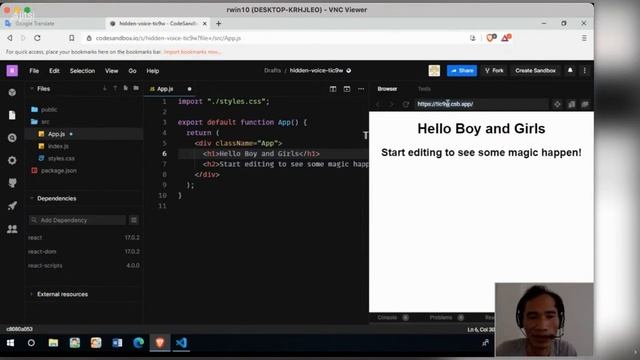The width and height of the screenshot is (640, 360).
Task: Open the Explorer file icon in sidebar
Action: (x=12, y=116)
